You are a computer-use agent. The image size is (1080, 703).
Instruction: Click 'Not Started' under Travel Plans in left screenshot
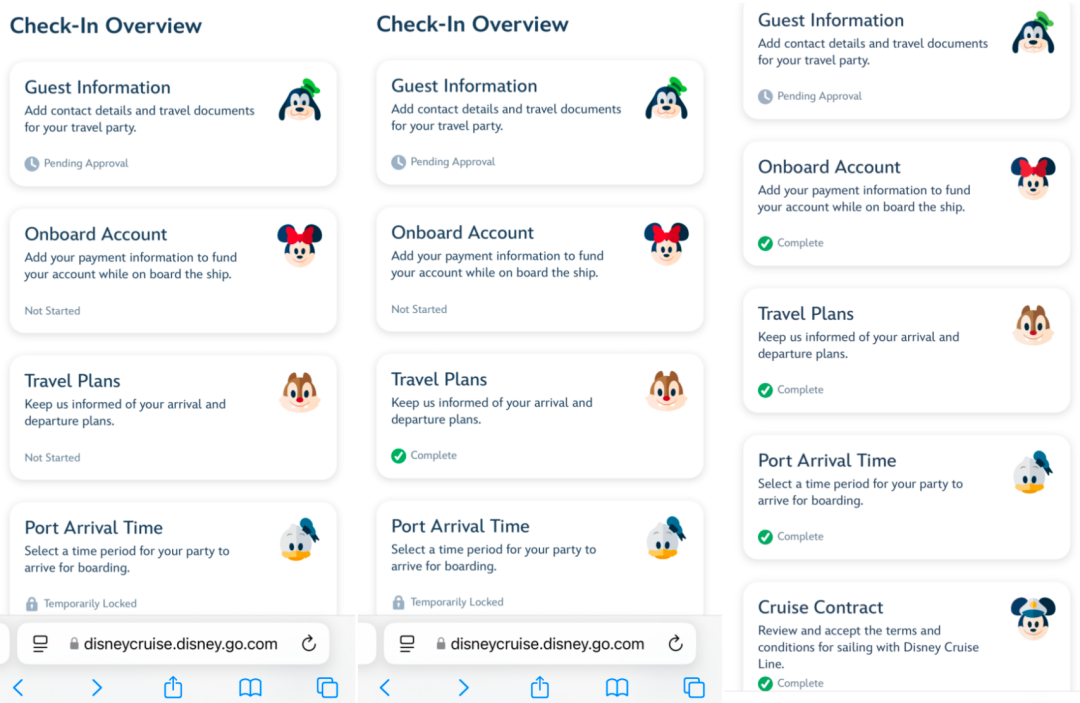click(52, 458)
